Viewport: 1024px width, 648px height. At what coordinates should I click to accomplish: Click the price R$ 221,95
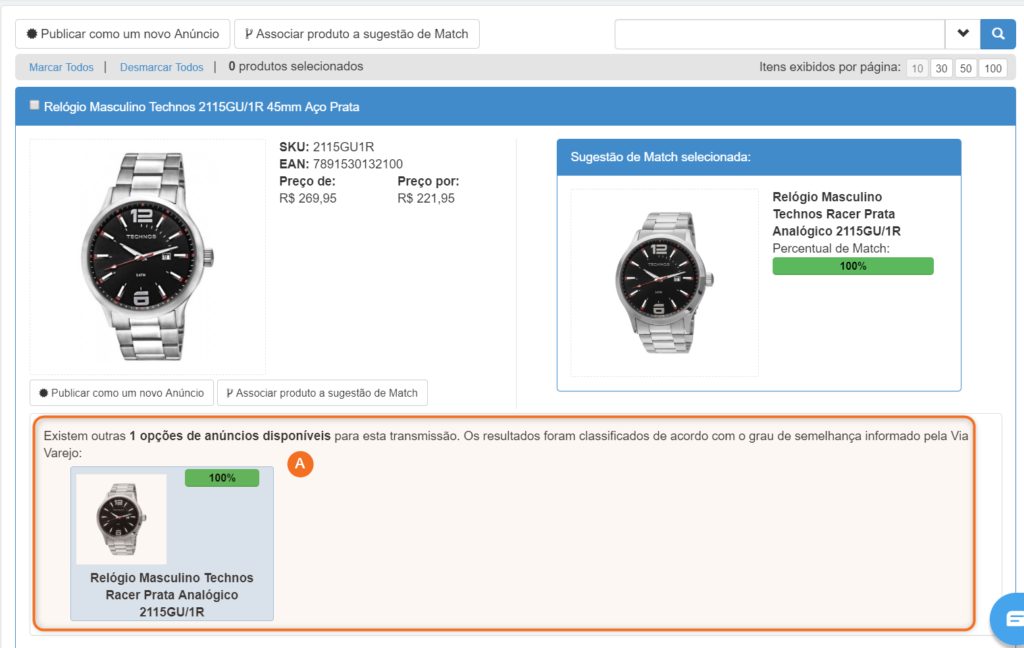coord(426,198)
